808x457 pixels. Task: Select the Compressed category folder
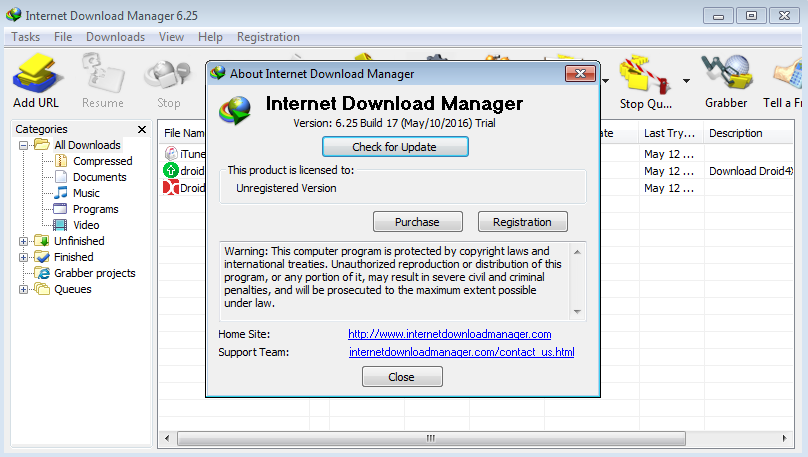point(103,161)
